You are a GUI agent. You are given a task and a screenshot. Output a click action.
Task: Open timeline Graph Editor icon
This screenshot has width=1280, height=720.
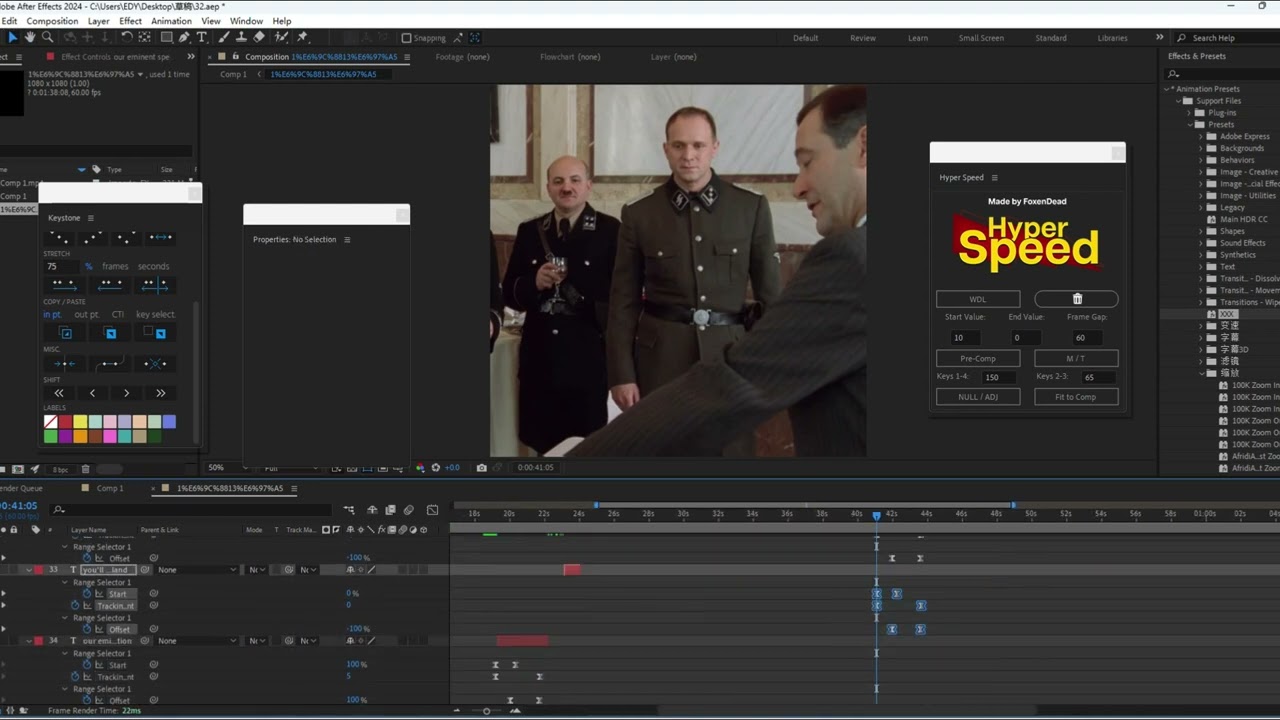pos(432,510)
